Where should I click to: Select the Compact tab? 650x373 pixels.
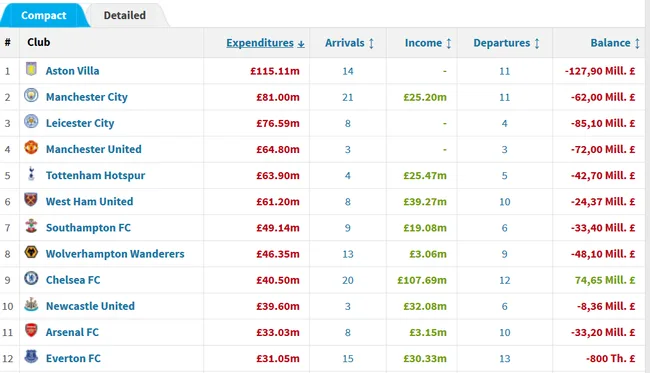tap(44, 15)
